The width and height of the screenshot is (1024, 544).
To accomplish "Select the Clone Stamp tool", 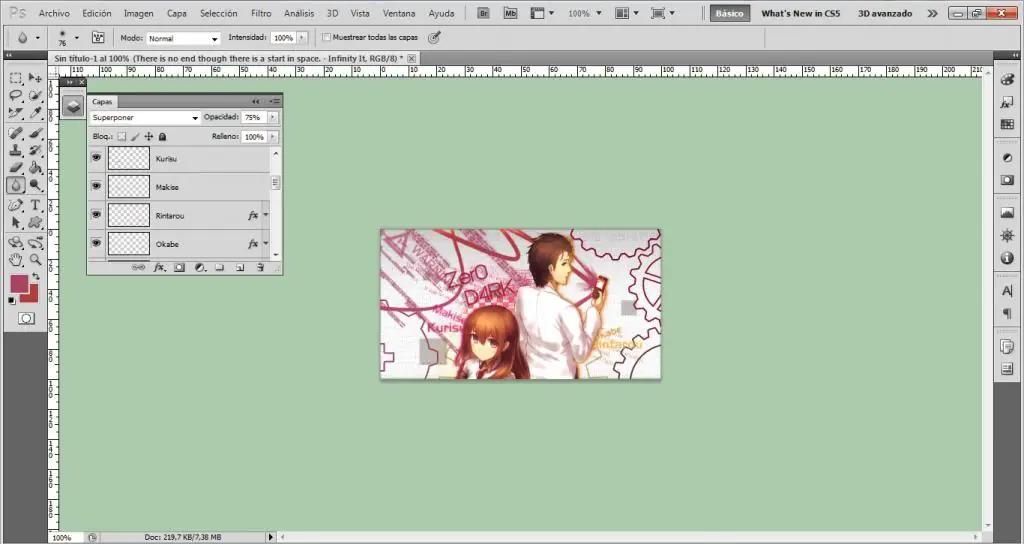I will point(16,151).
